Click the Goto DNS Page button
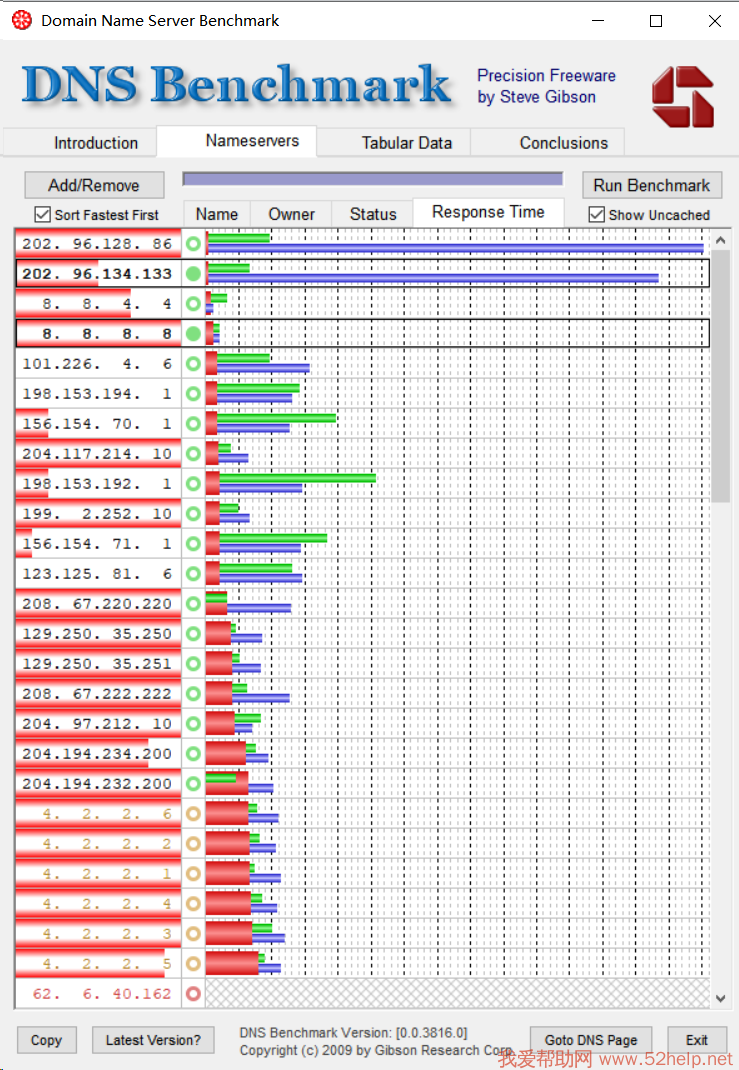The width and height of the screenshot is (739, 1070). tap(590, 1040)
